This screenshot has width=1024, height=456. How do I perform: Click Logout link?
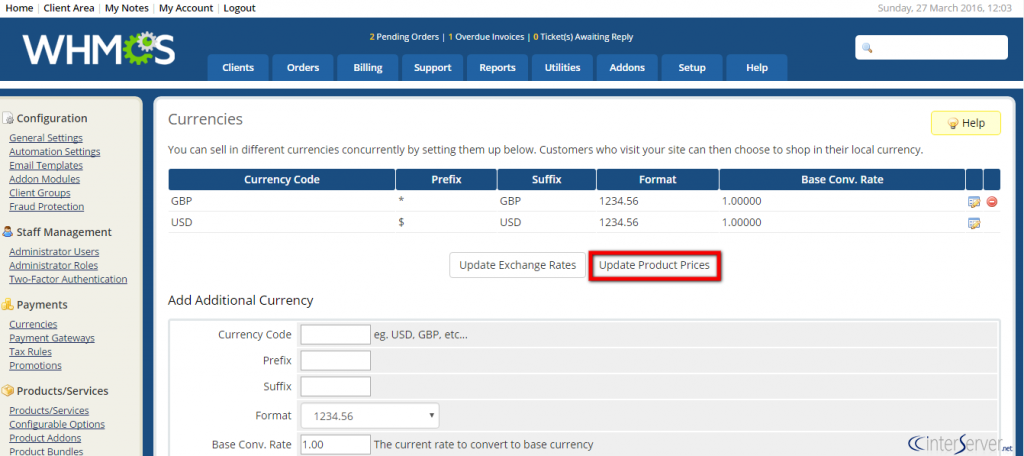[240, 8]
